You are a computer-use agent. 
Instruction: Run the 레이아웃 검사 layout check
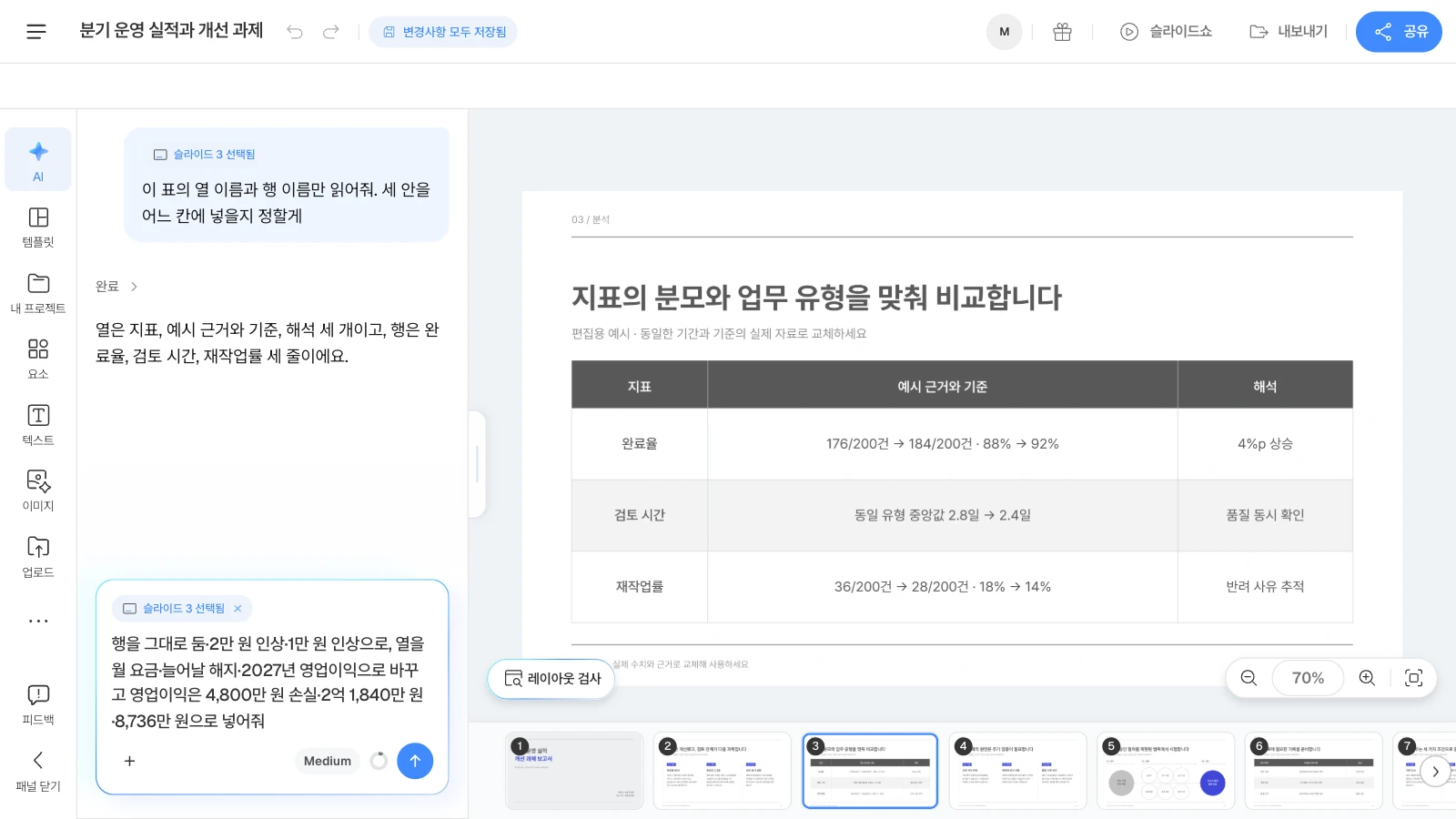(x=552, y=679)
